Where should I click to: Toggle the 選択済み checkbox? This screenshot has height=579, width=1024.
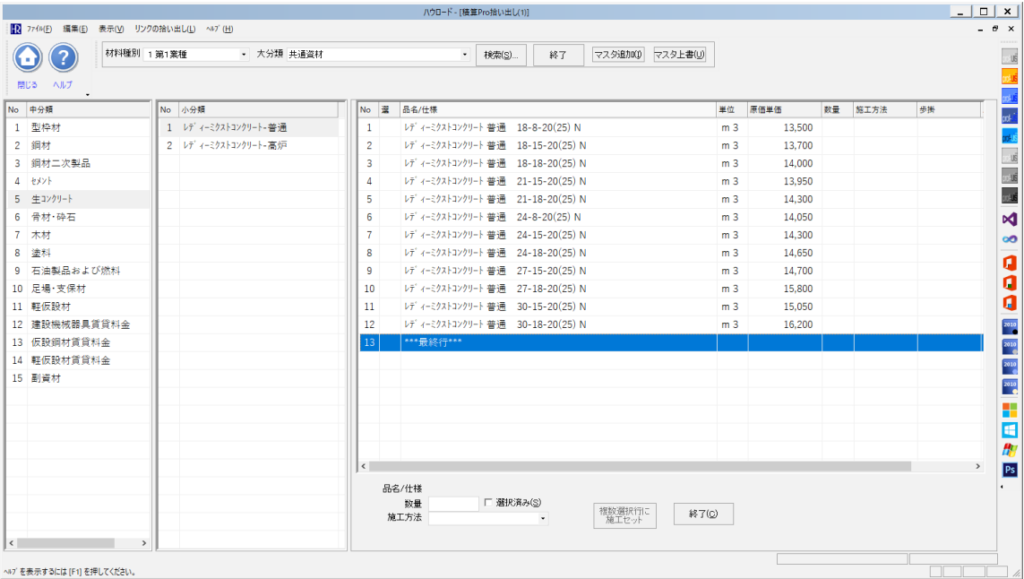489,503
